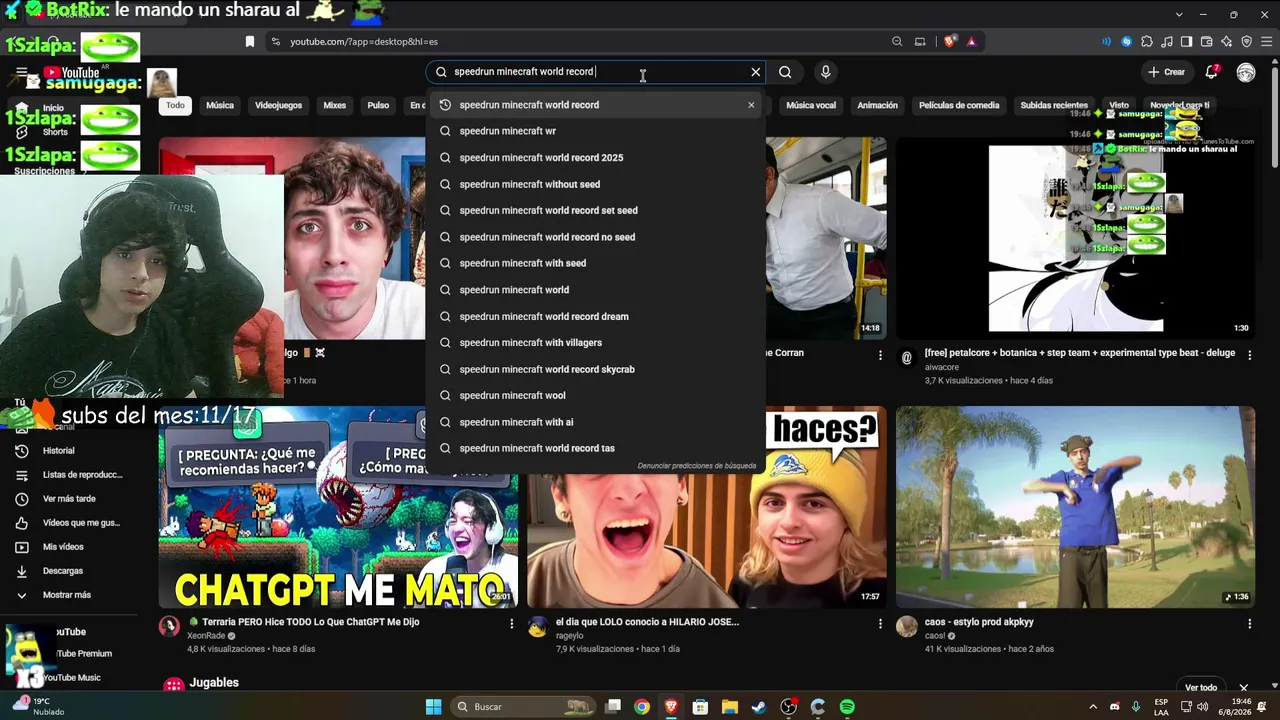Select the Animación filter chip

[x=878, y=105]
